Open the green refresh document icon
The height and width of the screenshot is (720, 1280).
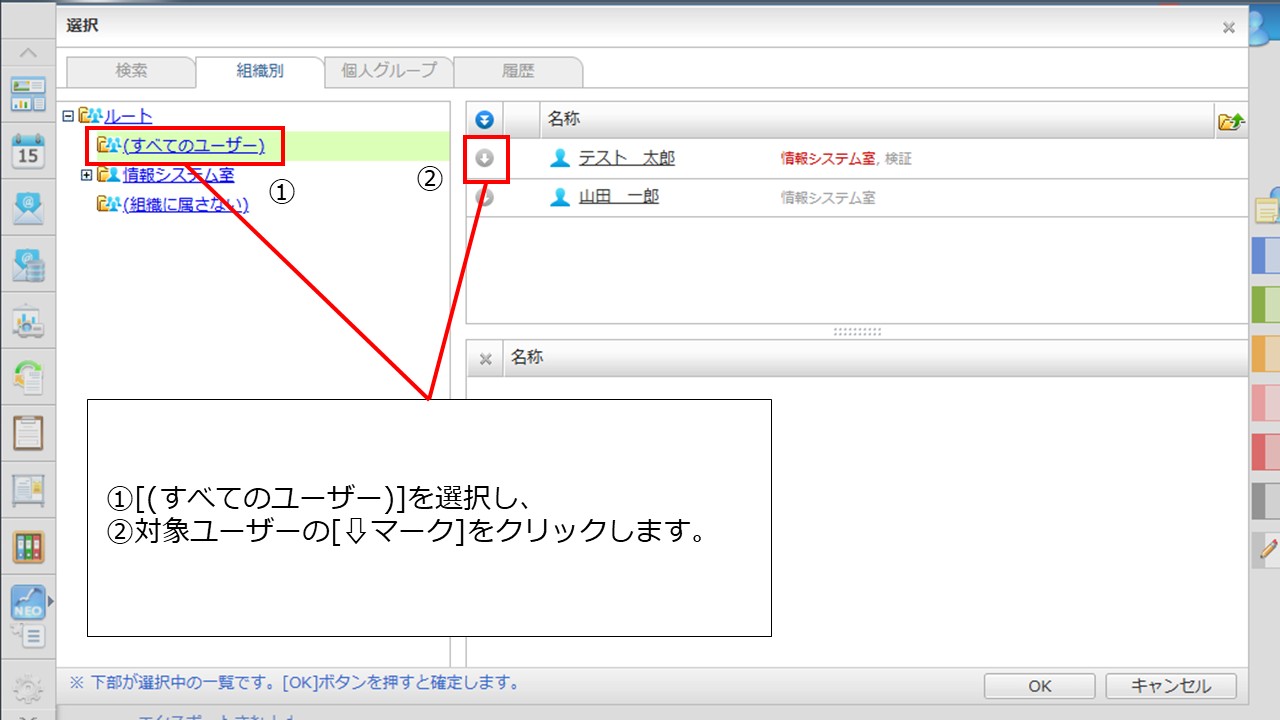point(28,378)
